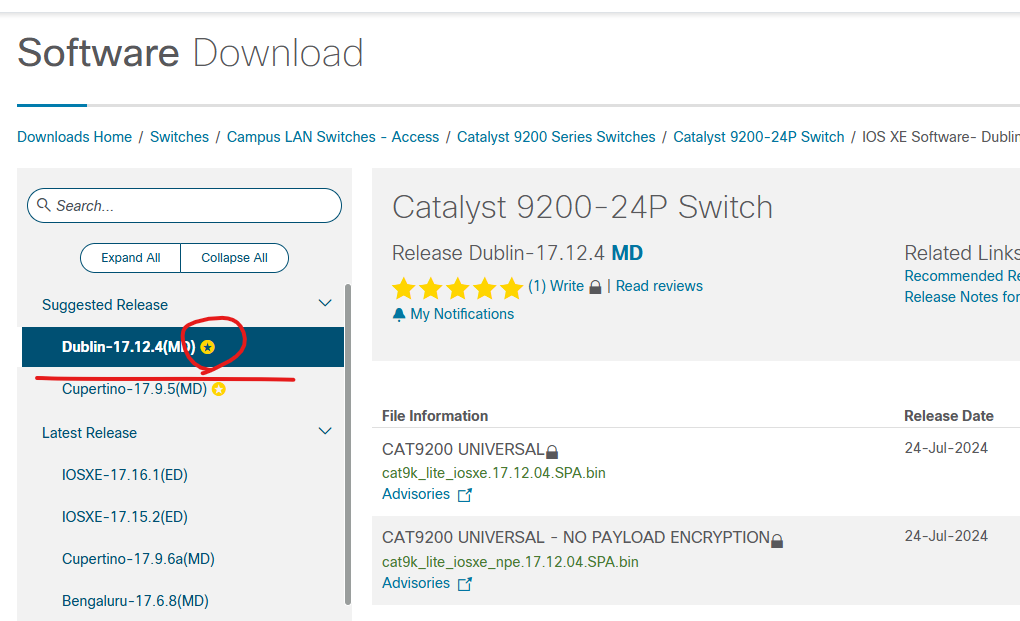1020x621 pixels.
Task: Open Catalyst 9200 Series Switches breadcrumb
Action: (x=556, y=137)
